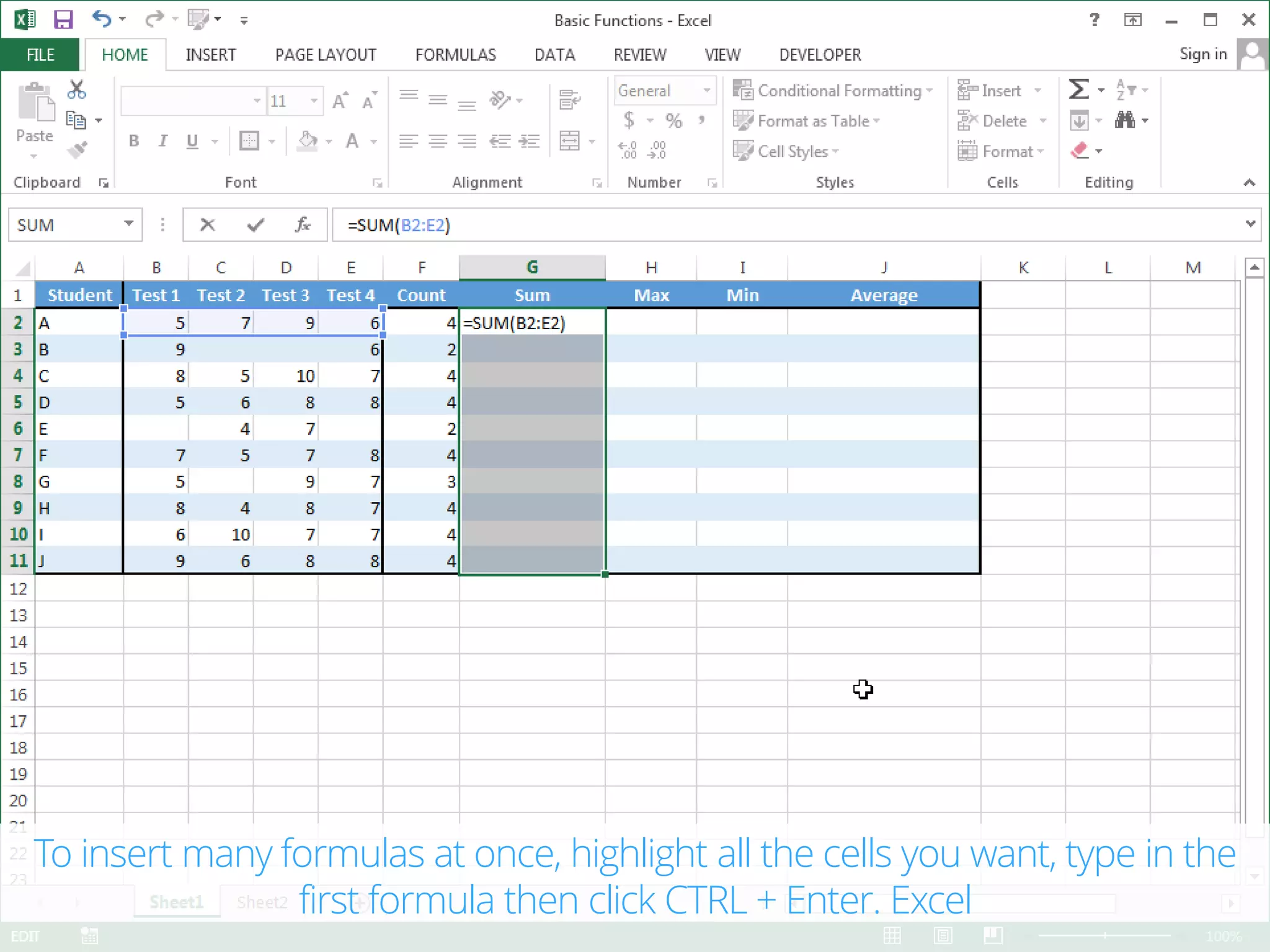Apply Percent Style format
Screen dimensions: 1270x952
click(x=674, y=120)
